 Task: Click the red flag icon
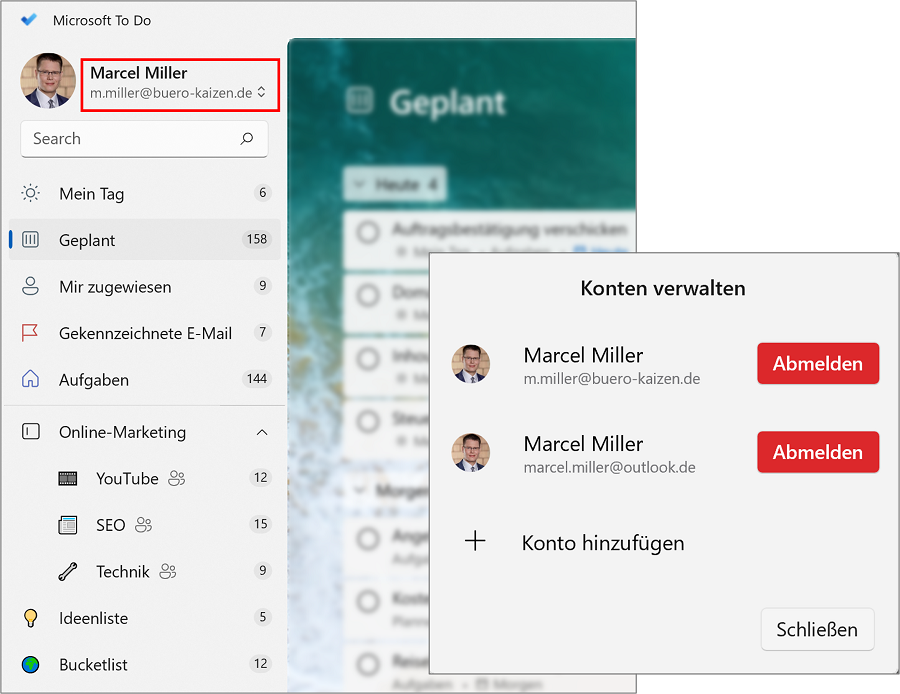pos(30,332)
